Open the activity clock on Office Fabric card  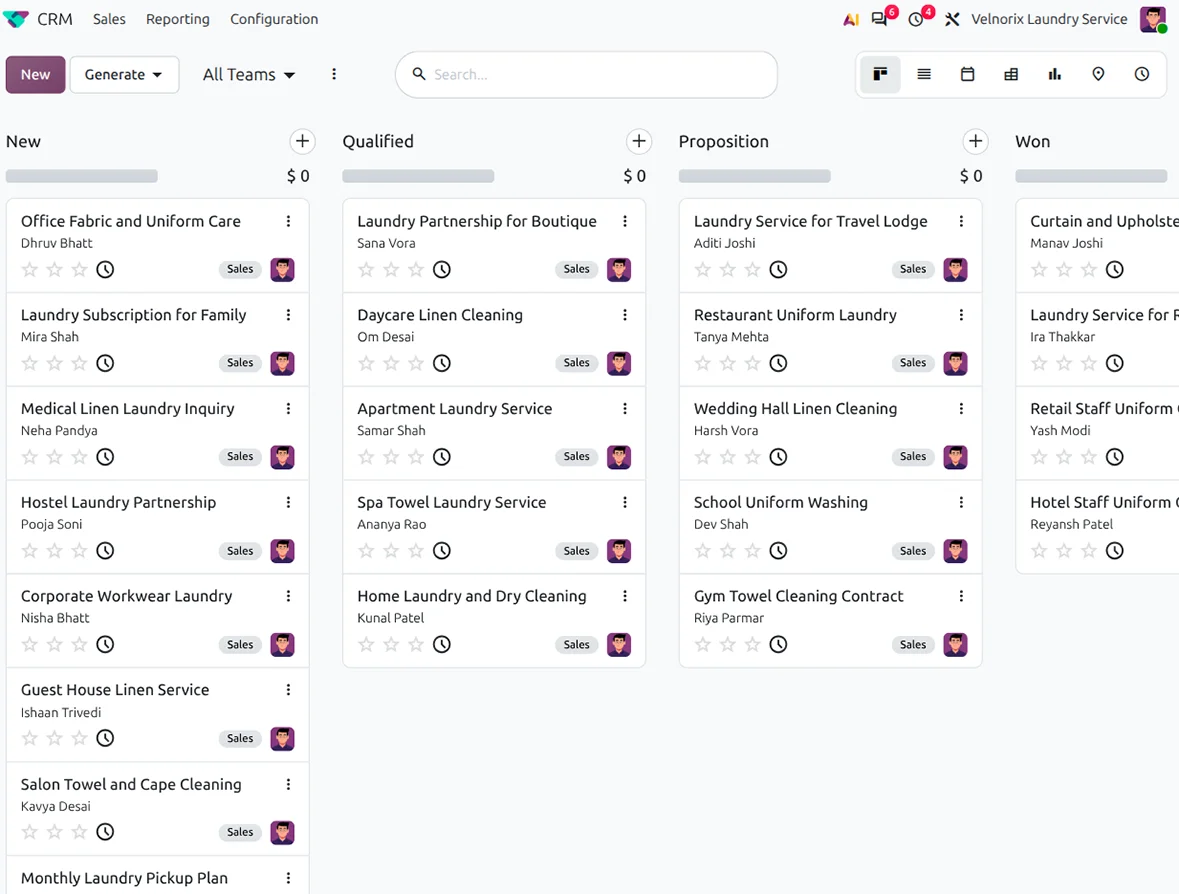[x=105, y=269]
